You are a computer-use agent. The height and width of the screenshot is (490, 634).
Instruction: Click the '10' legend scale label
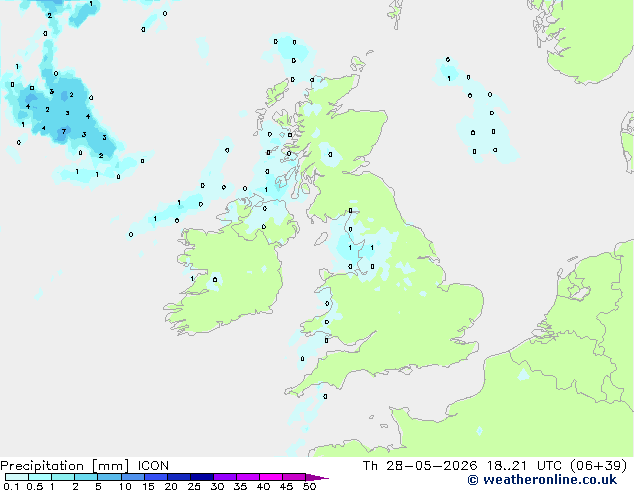(x=125, y=486)
